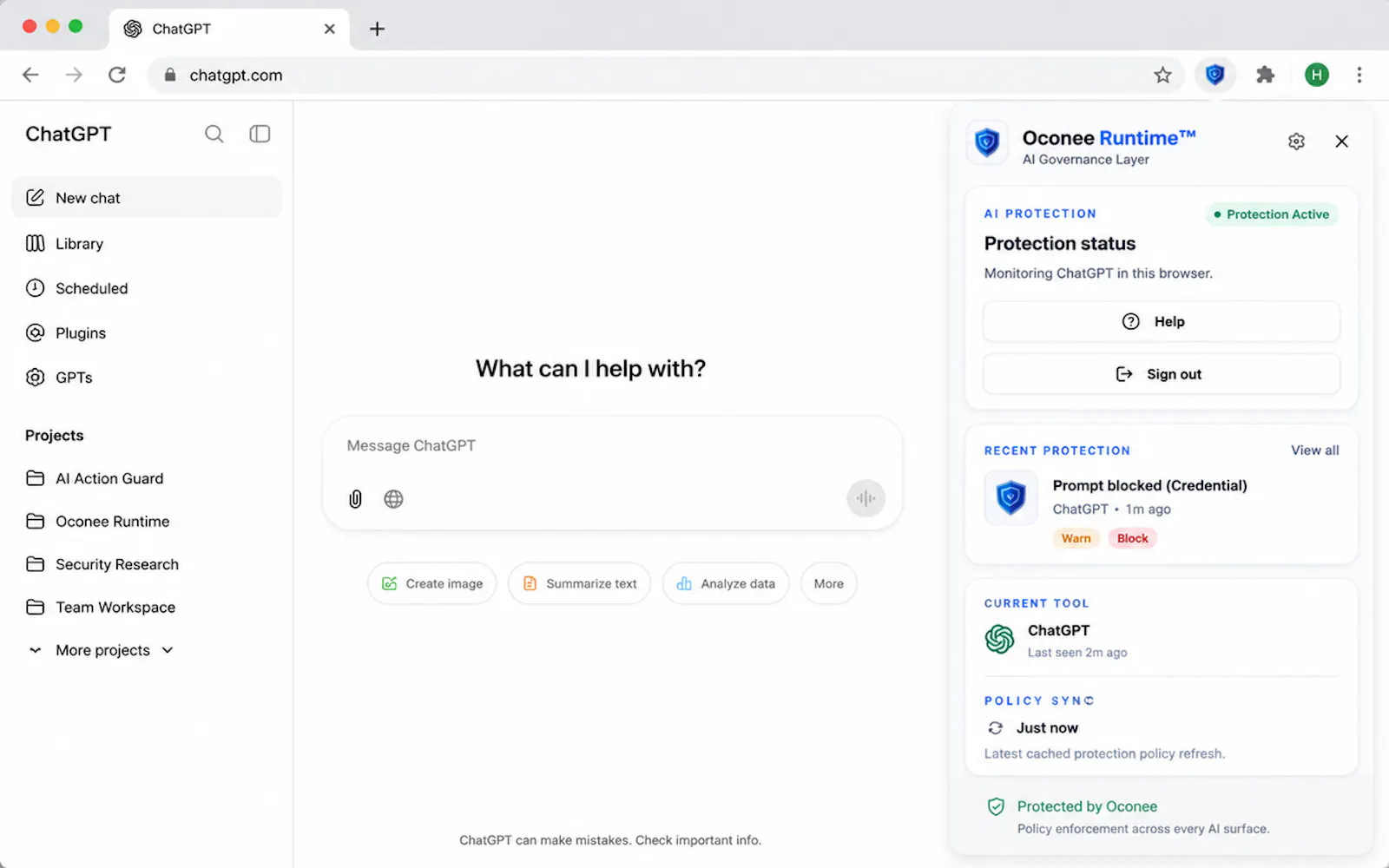Image resolution: width=1389 pixels, height=868 pixels.
Task: Refresh policy sync icon beside Just now
Action: (995, 728)
